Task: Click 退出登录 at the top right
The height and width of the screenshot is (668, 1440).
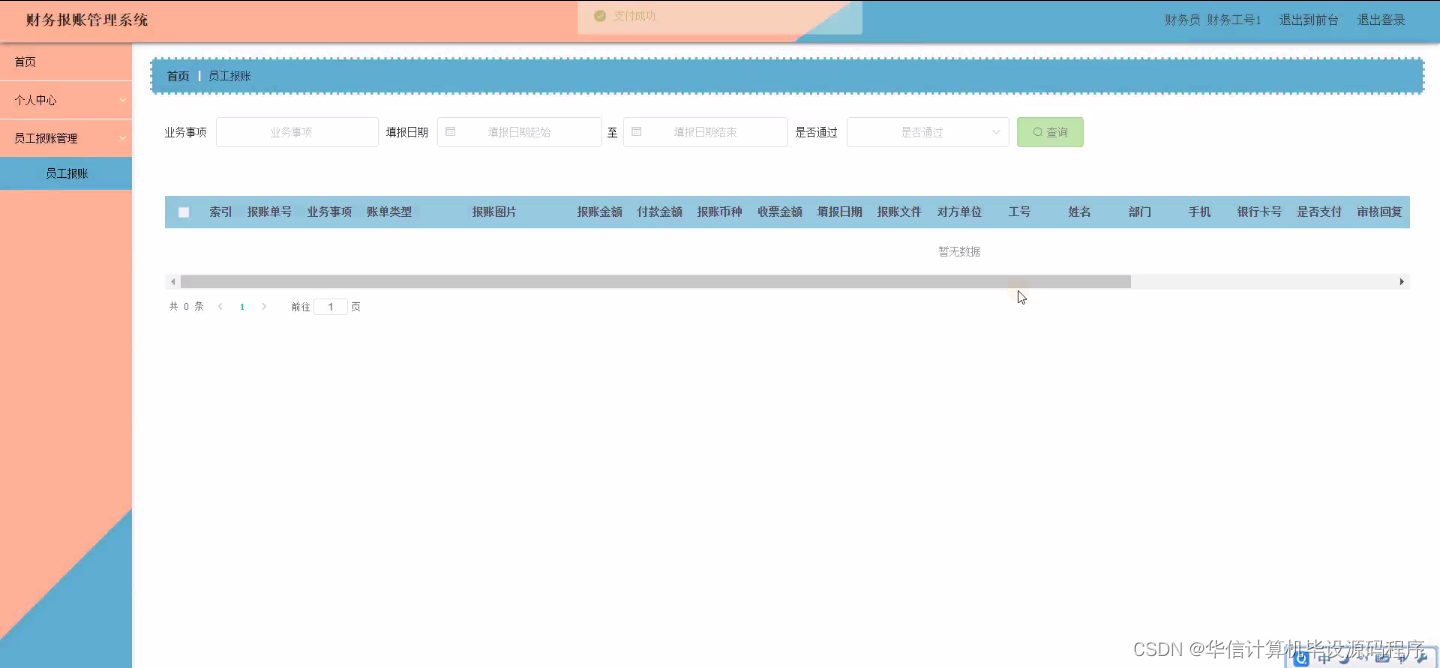Action: point(1381,18)
